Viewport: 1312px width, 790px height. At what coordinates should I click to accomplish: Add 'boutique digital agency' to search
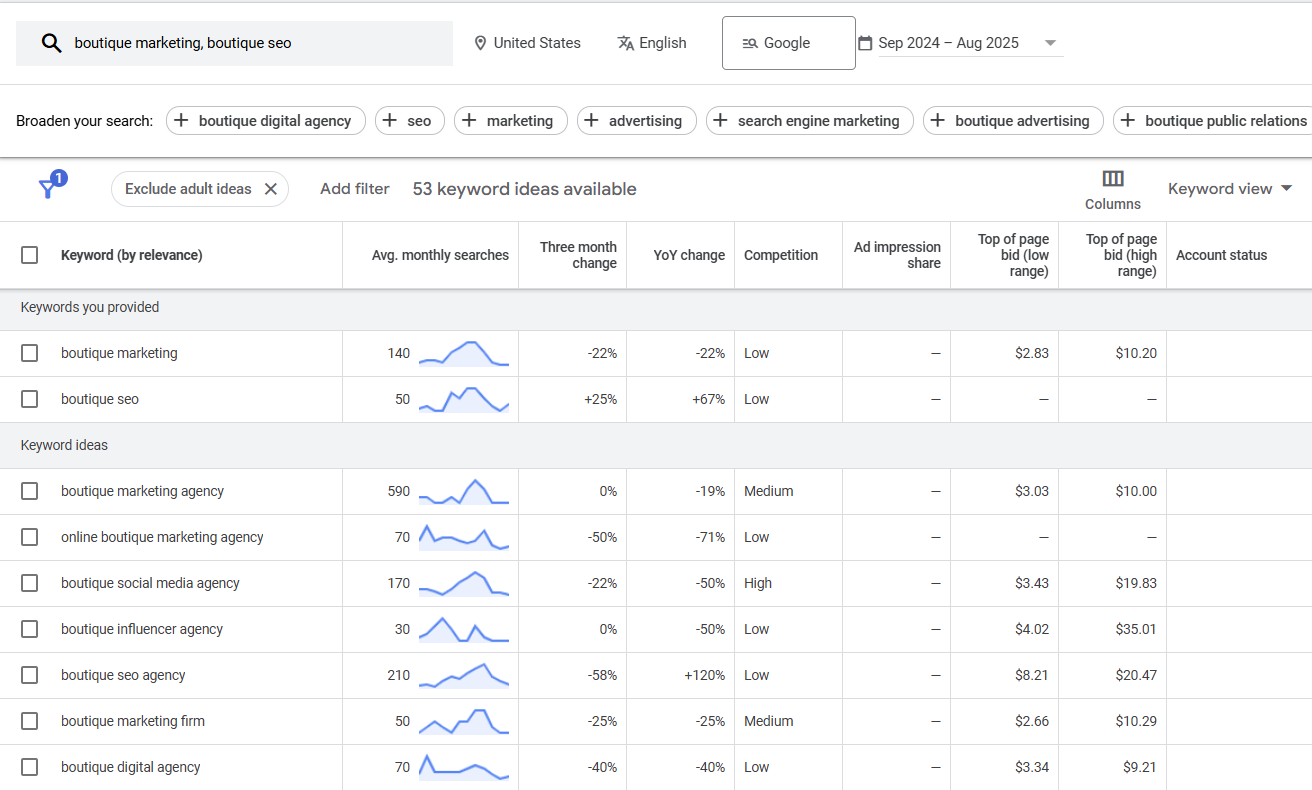pyautogui.click(x=265, y=121)
